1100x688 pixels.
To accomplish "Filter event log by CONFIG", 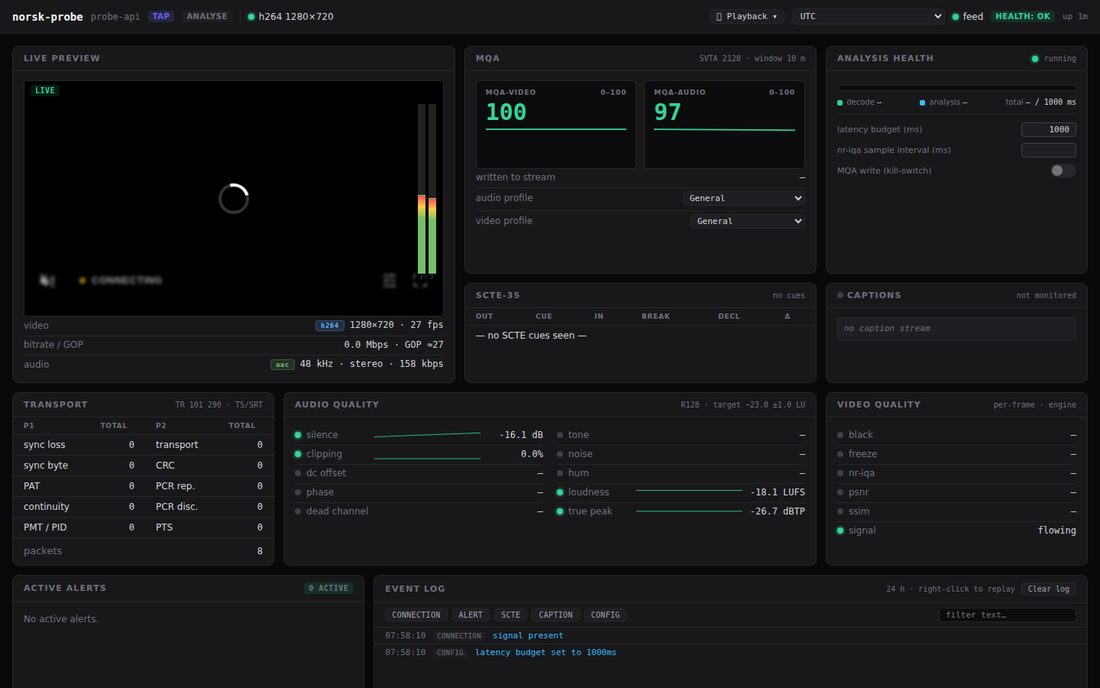I will coord(605,615).
